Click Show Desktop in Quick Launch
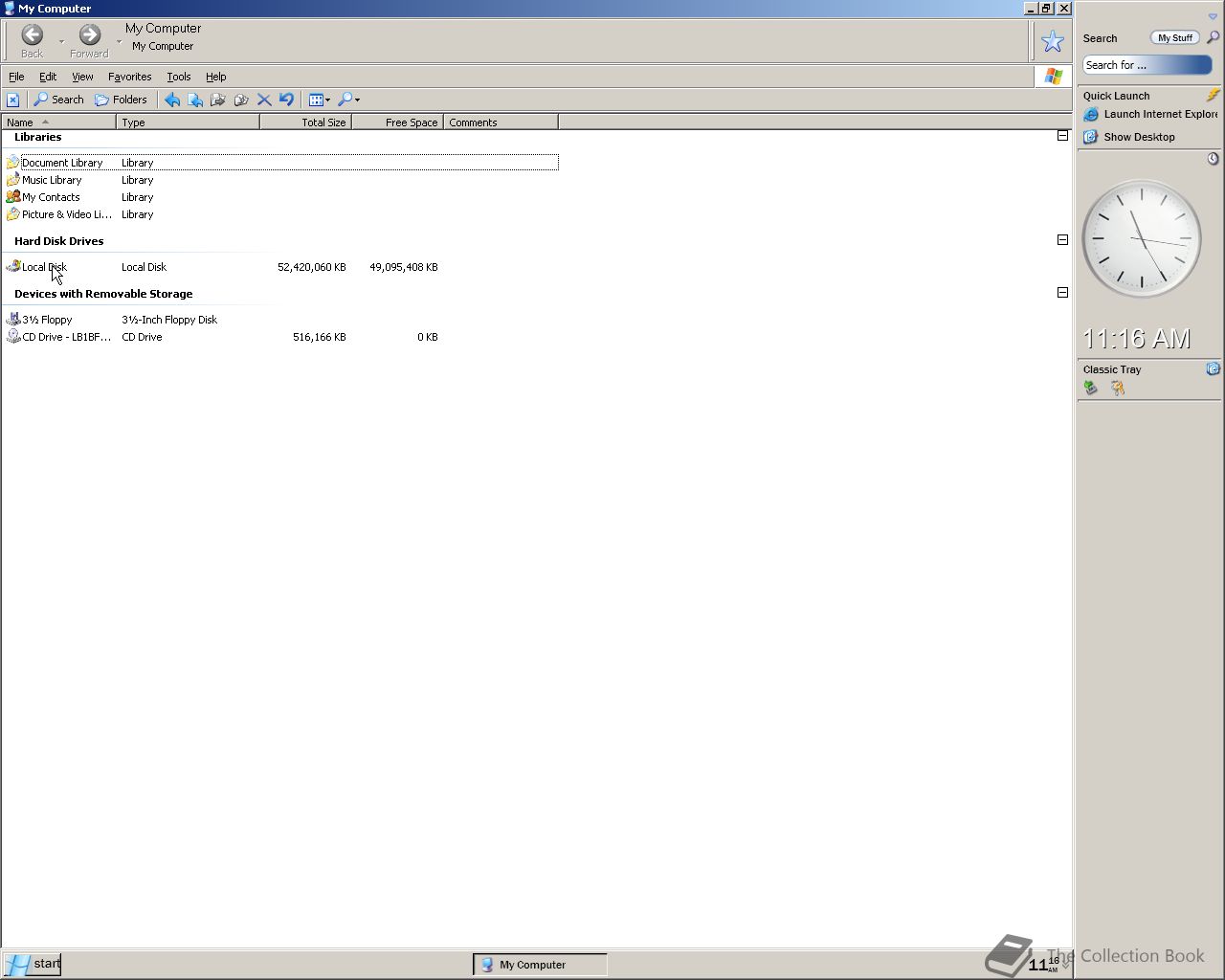The width and height of the screenshot is (1225, 980). pyautogui.click(x=1129, y=137)
